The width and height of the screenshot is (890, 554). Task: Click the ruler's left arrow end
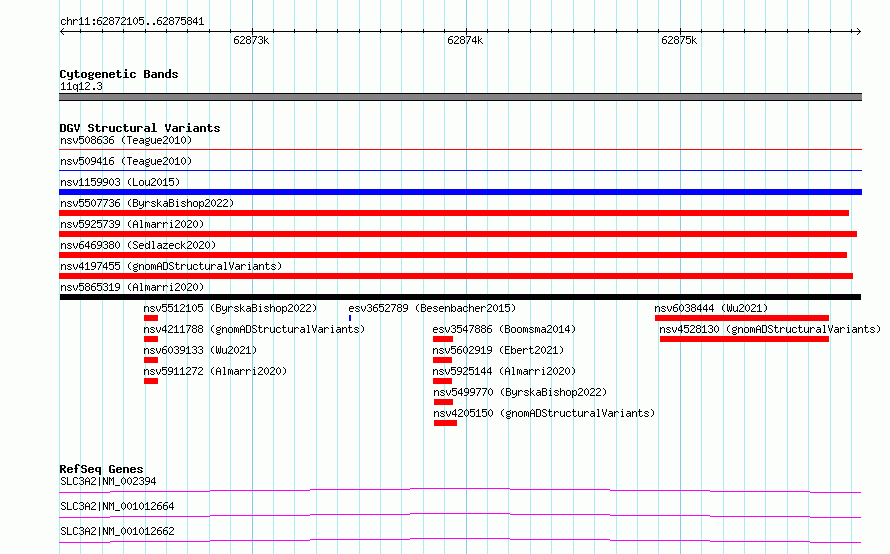(x=62, y=31)
